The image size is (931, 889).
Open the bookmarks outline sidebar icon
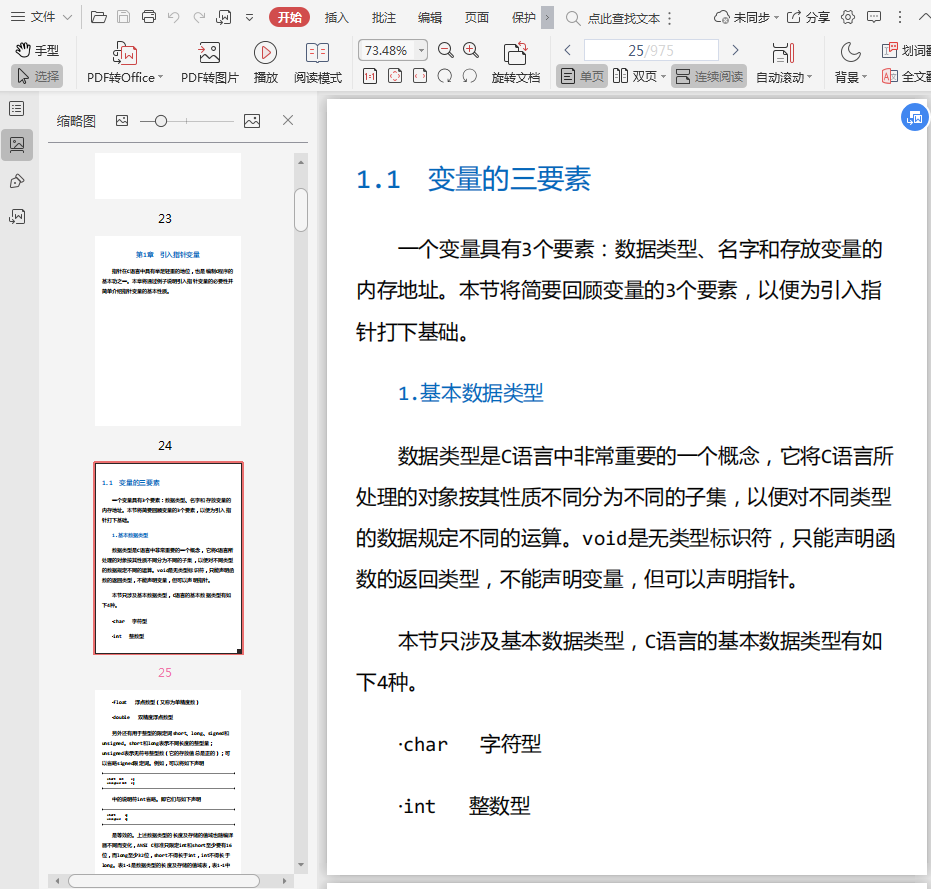click(17, 108)
